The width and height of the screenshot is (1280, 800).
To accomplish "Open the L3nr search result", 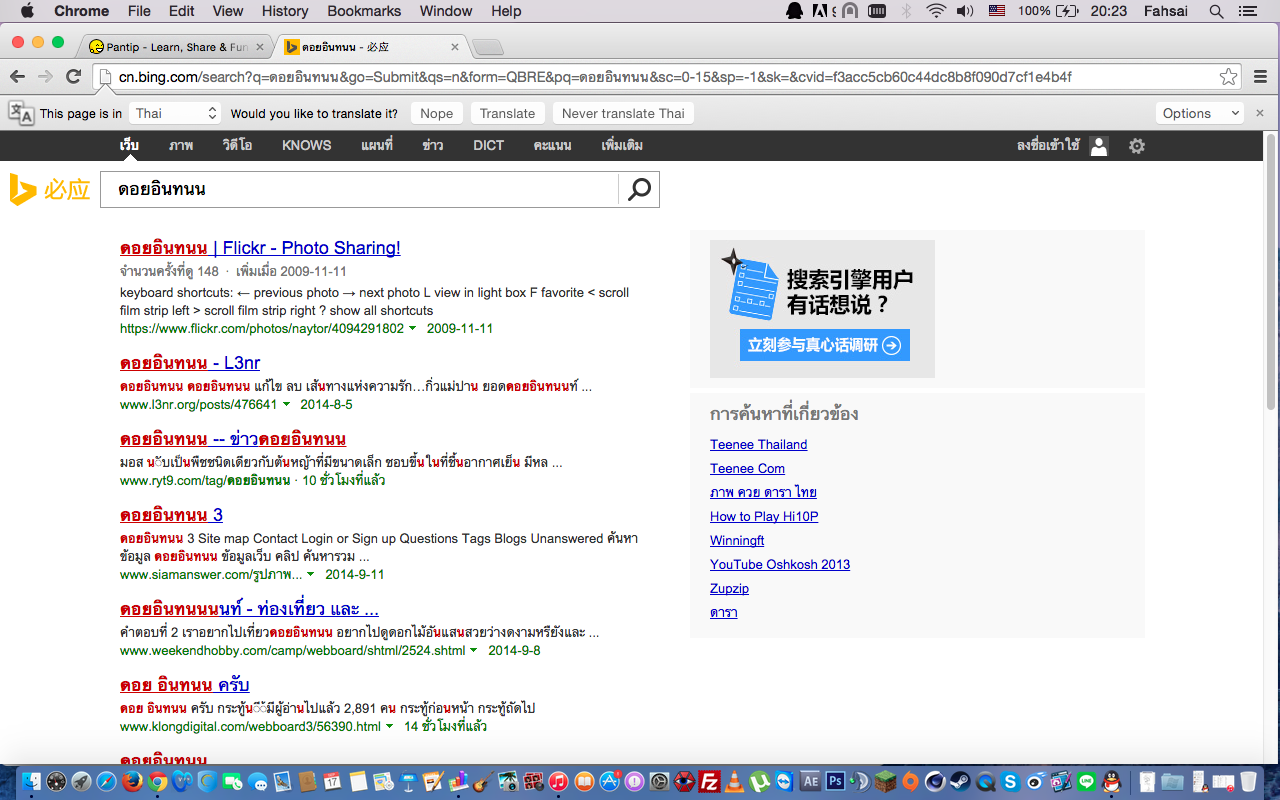I will (x=190, y=363).
